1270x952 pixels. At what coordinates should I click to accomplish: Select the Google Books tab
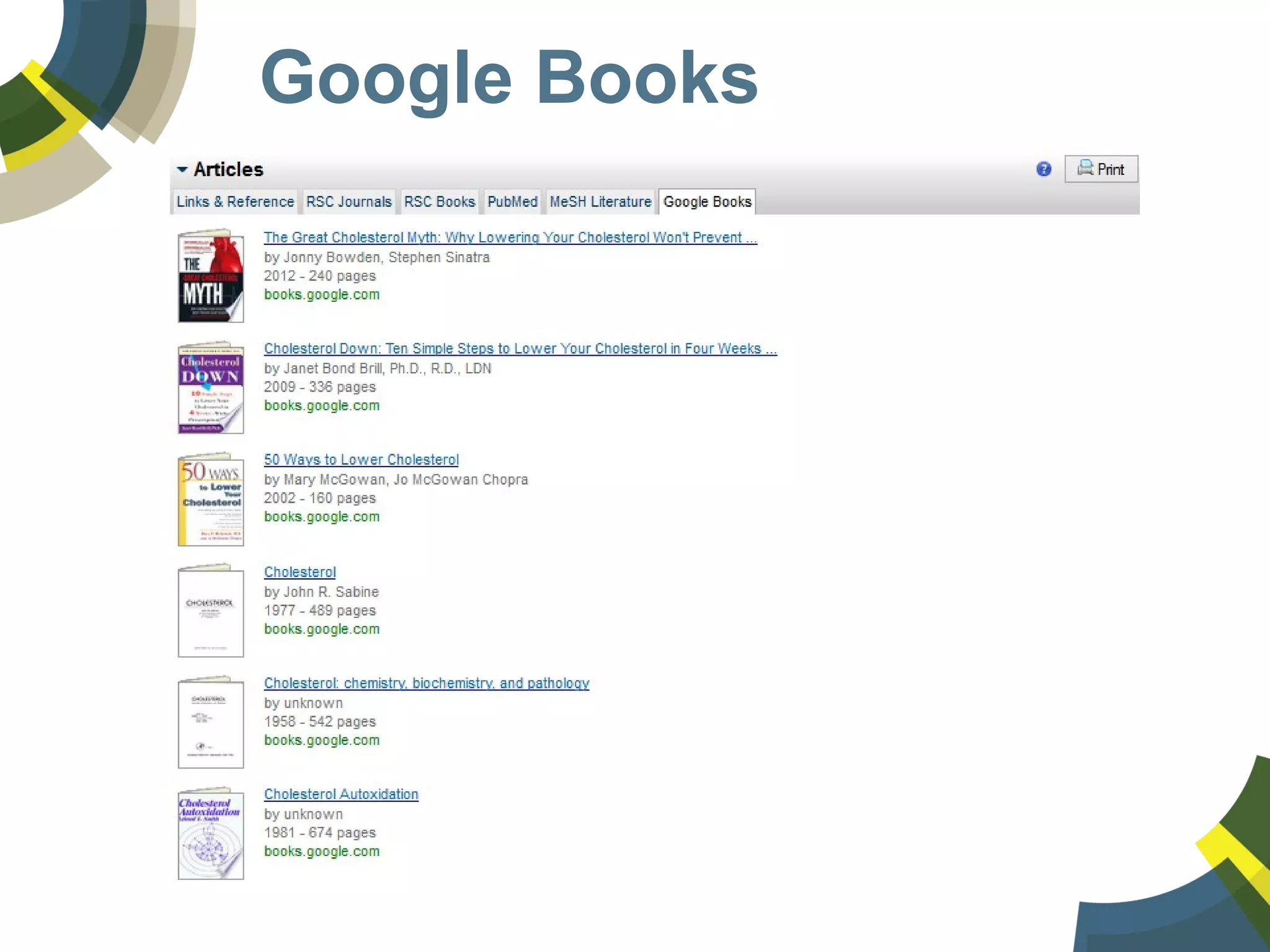tap(707, 201)
